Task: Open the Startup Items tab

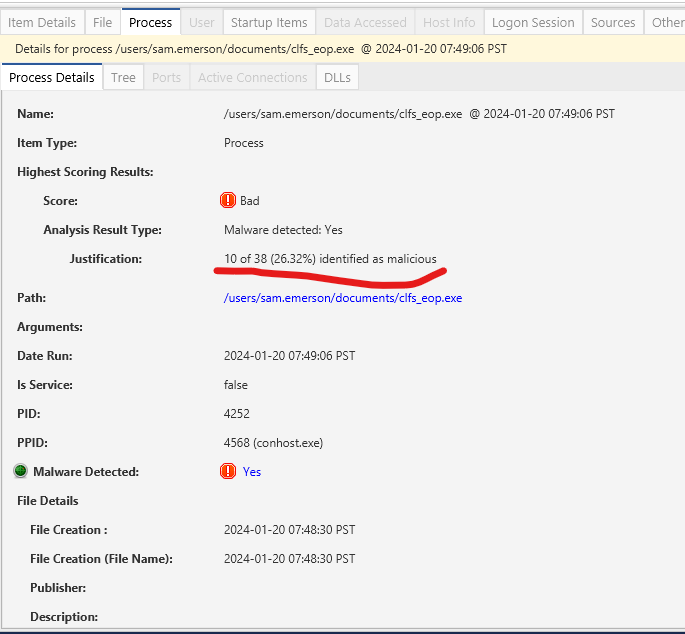Action: [269, 22]
